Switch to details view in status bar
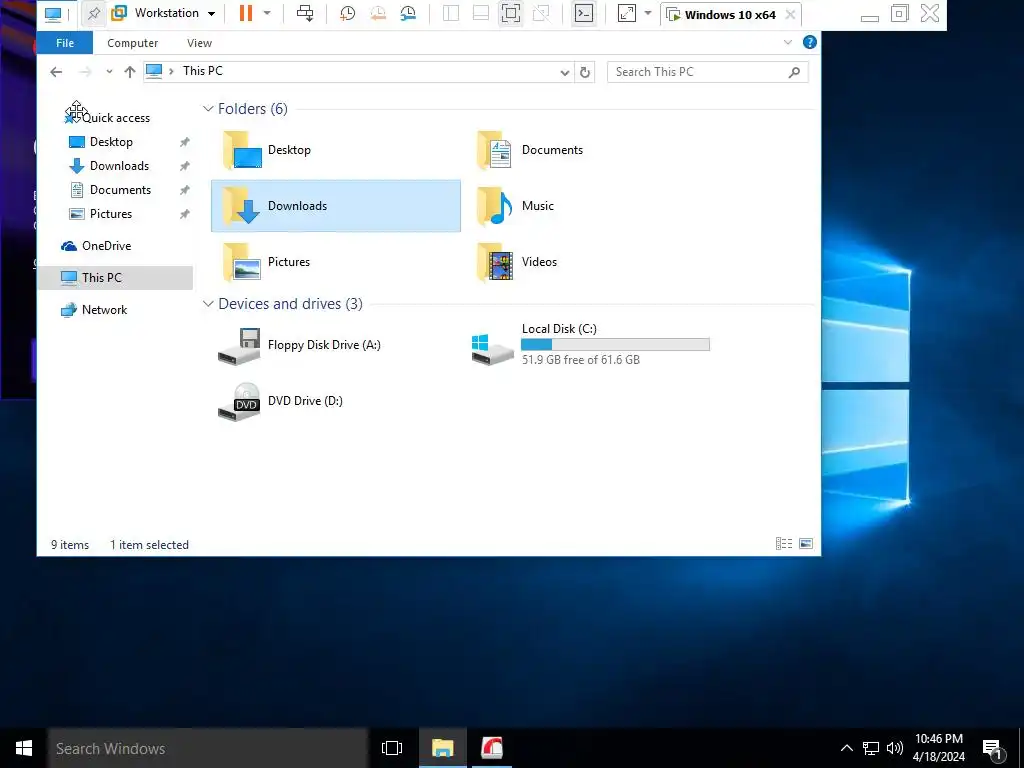The height and width of the screenshot is (768, 1024). coord(784,543)
